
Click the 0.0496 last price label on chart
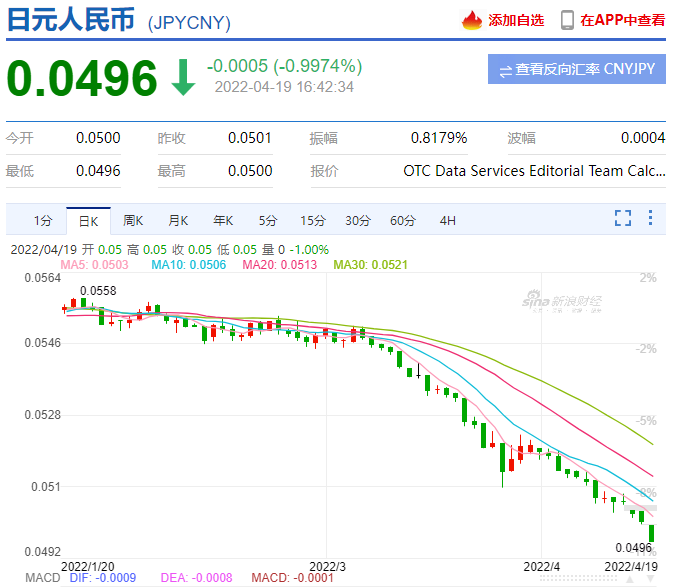tap(634, 548)
